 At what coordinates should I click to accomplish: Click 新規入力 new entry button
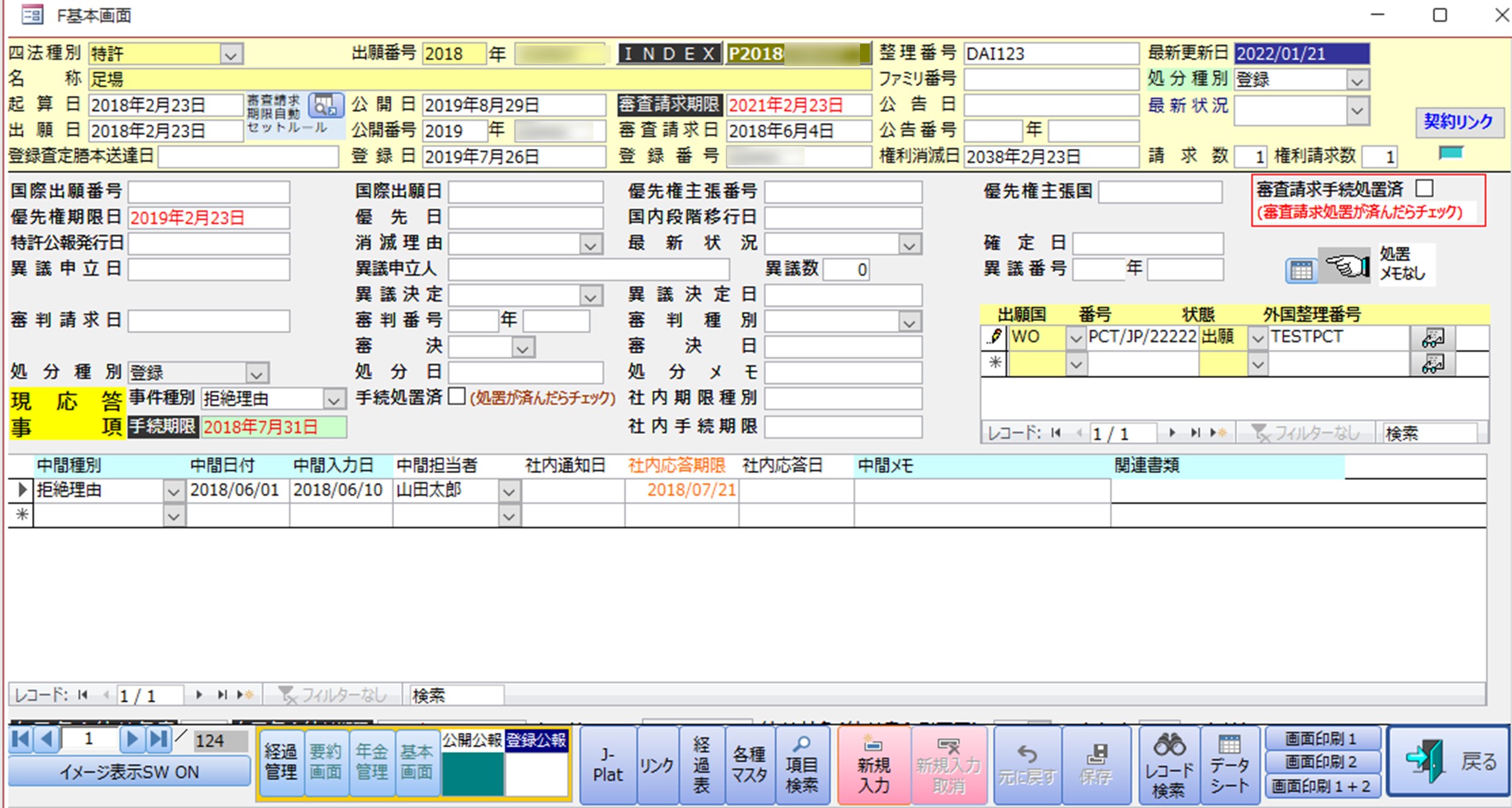click(x=874, y=766)
